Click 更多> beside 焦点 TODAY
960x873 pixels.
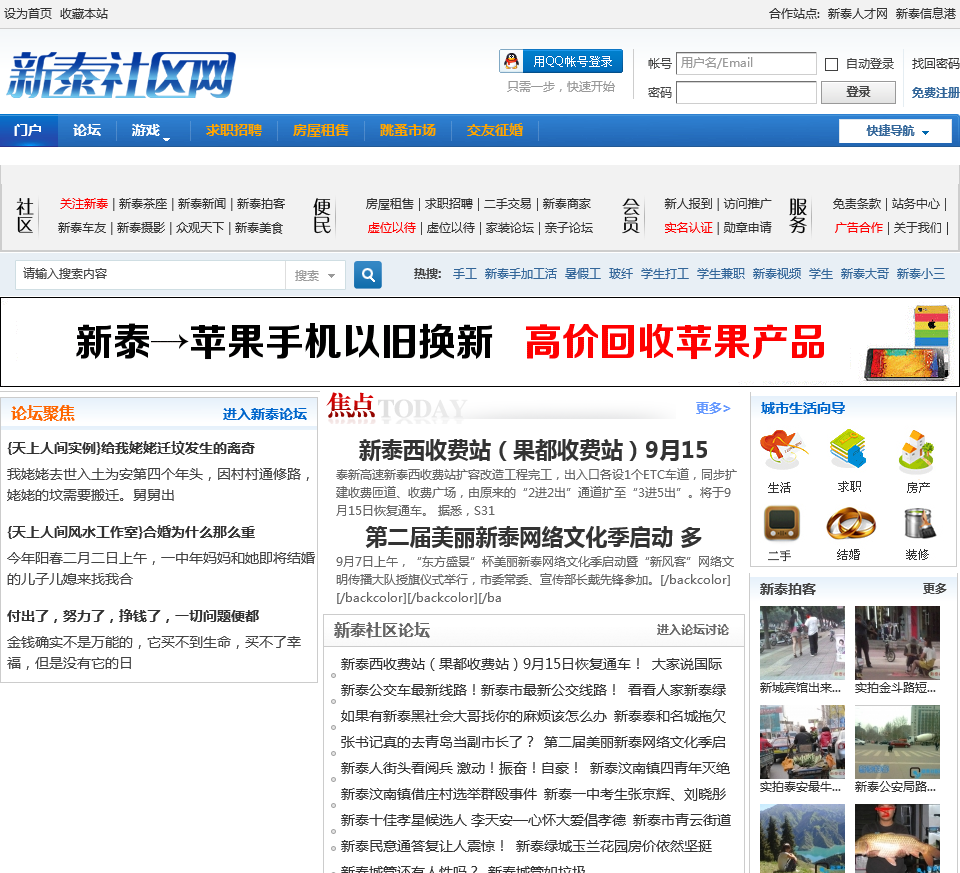click(713, 408)
